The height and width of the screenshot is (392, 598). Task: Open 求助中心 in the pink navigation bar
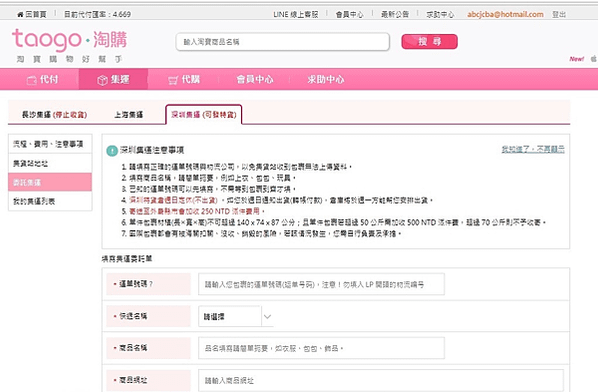[x=326, y=79]
